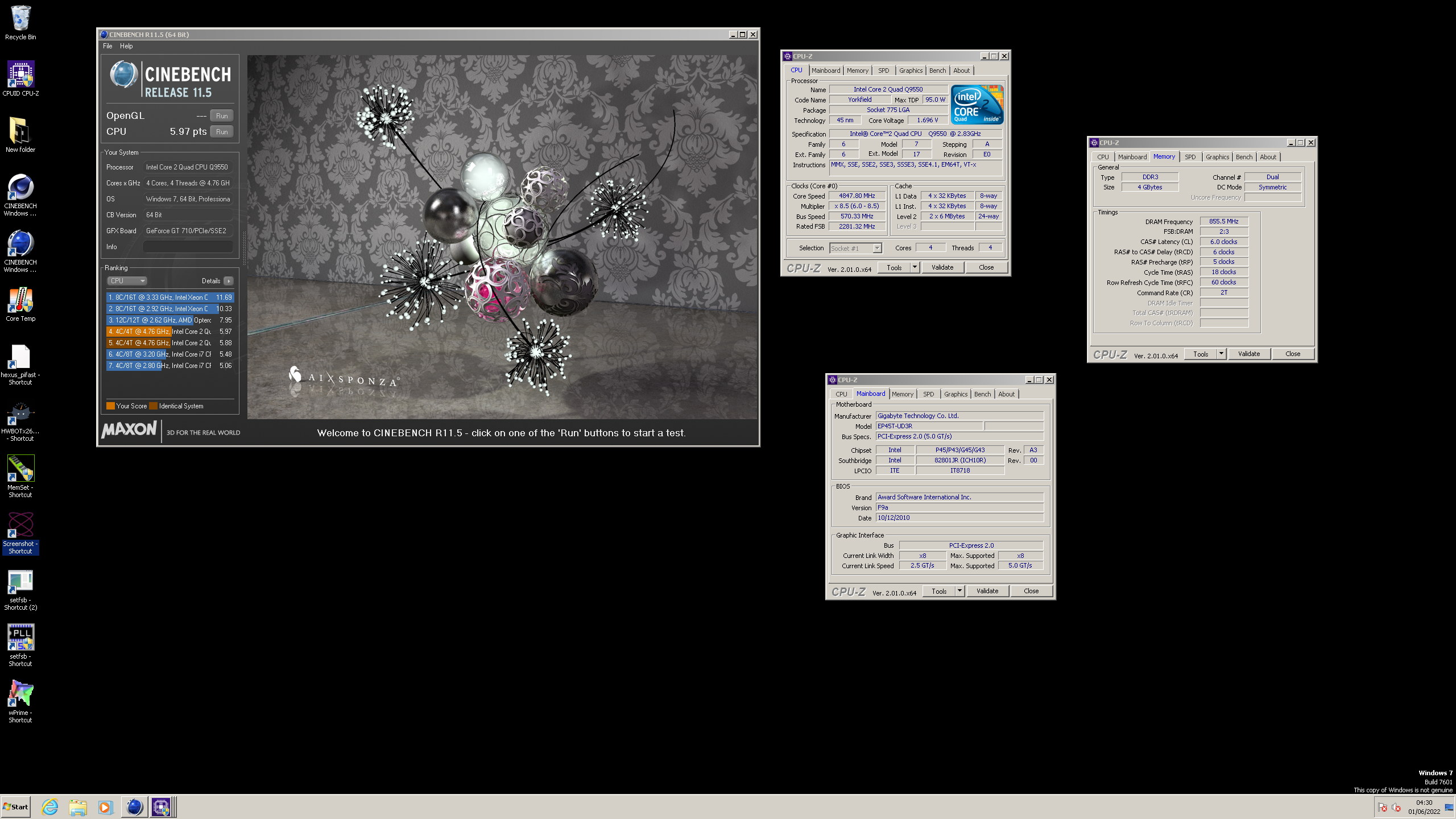
Task: Click the Cinebench panel splitter handle
Action: 245,249
